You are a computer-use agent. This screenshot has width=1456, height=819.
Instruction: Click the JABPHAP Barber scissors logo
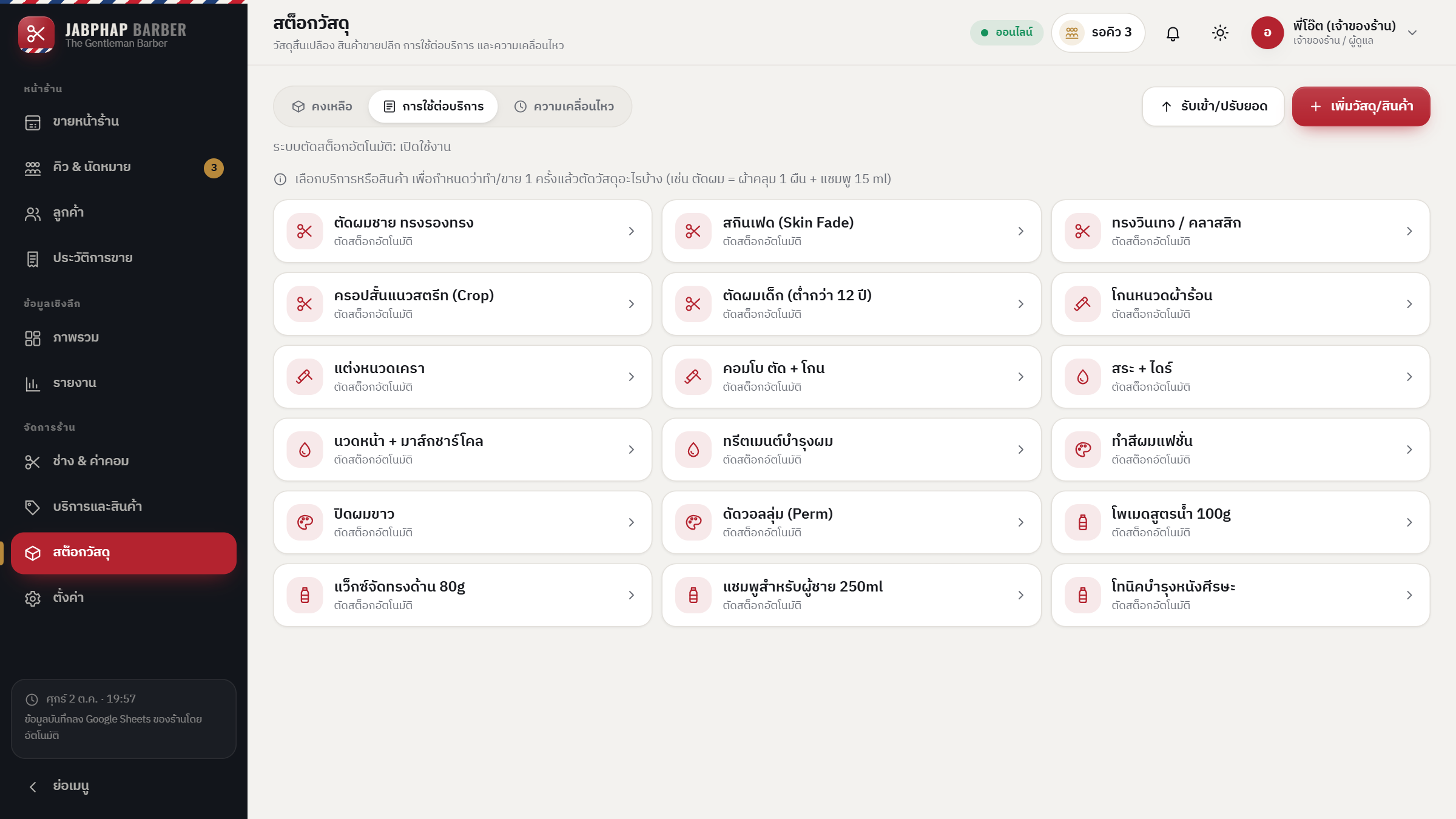click(36, 34)
